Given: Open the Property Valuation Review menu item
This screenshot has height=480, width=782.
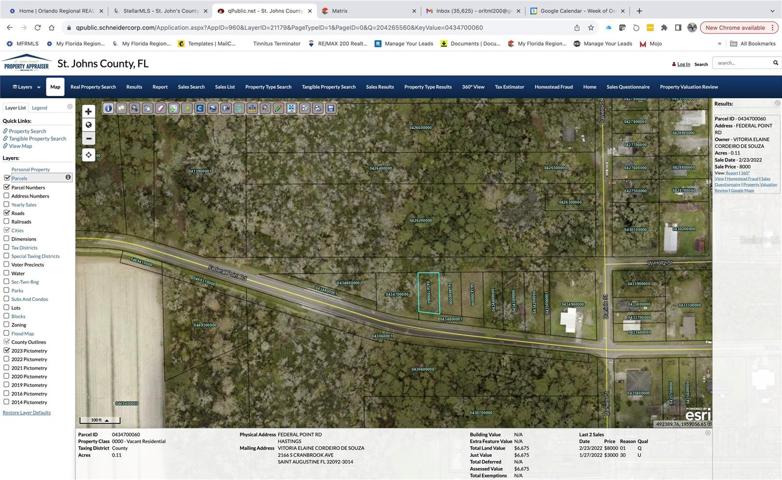Looking at the screenshot, I should [689, 87].
